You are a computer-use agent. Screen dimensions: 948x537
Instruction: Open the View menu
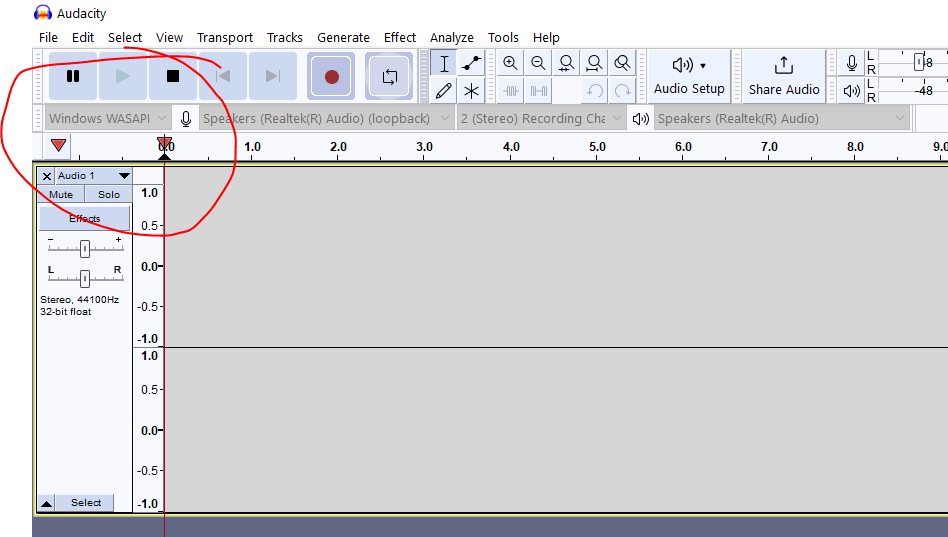click(169, 37)
